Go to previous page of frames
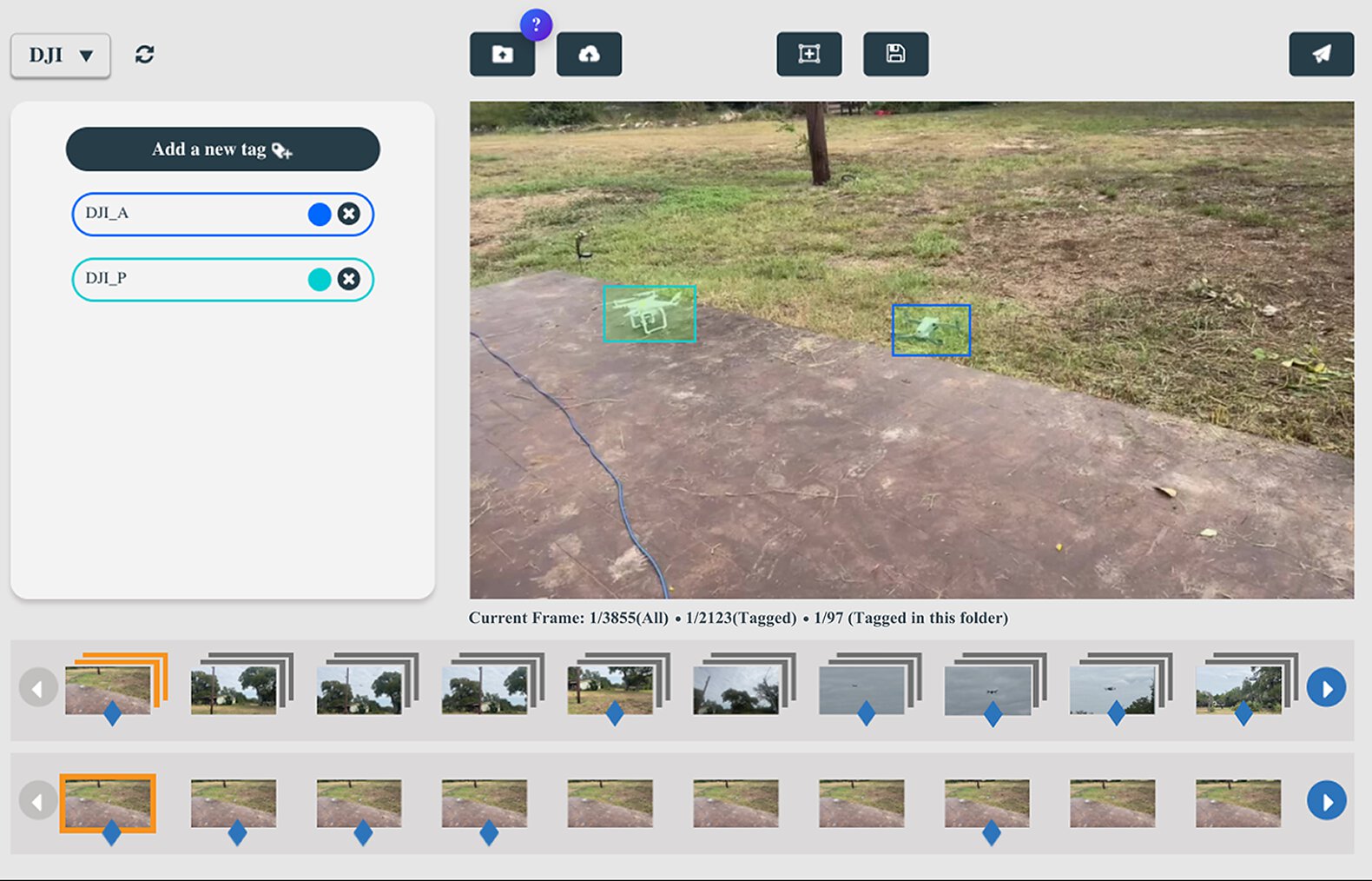The image size is (1372, 881). tap(38, 800)
